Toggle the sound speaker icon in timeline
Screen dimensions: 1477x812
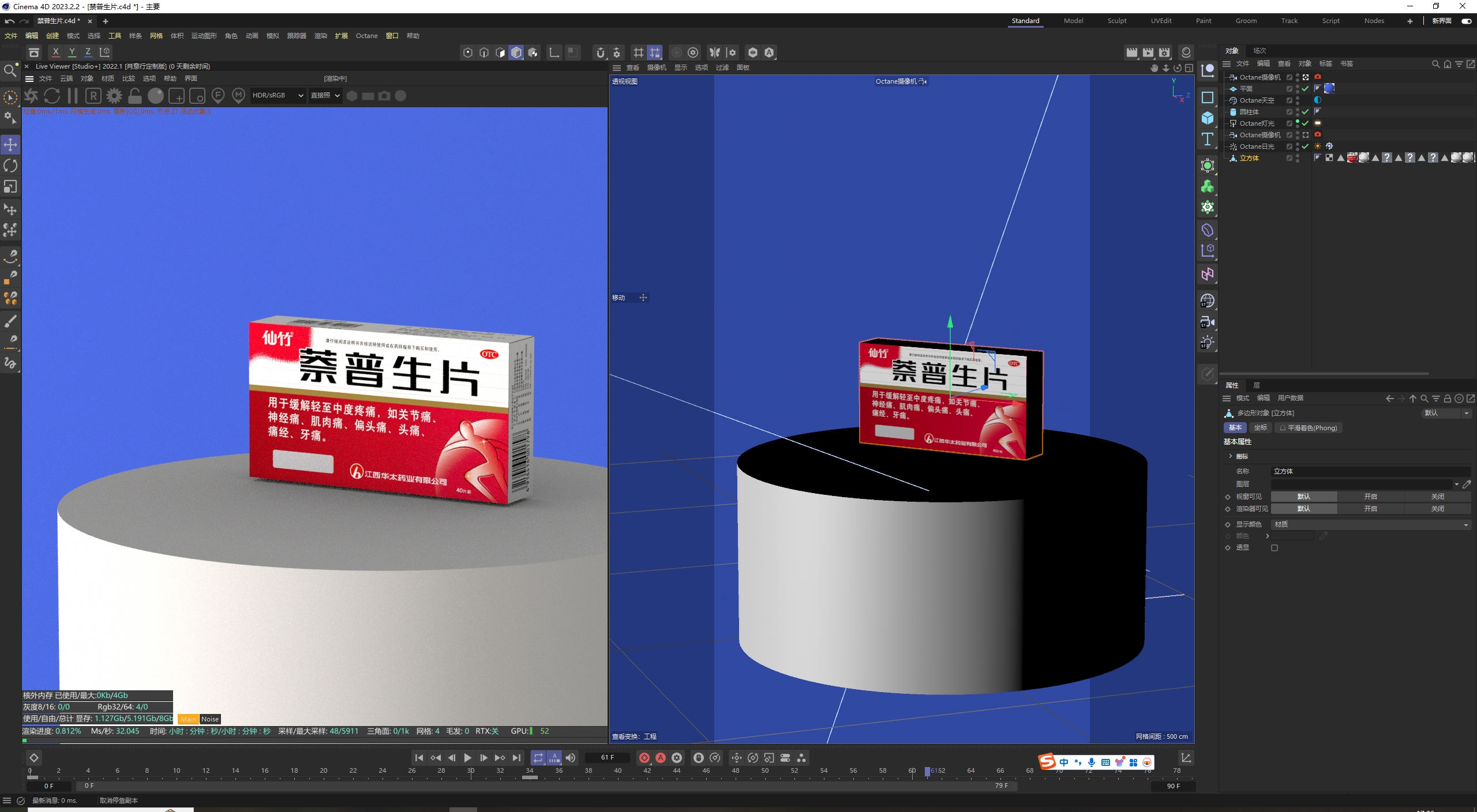point(571,758)
